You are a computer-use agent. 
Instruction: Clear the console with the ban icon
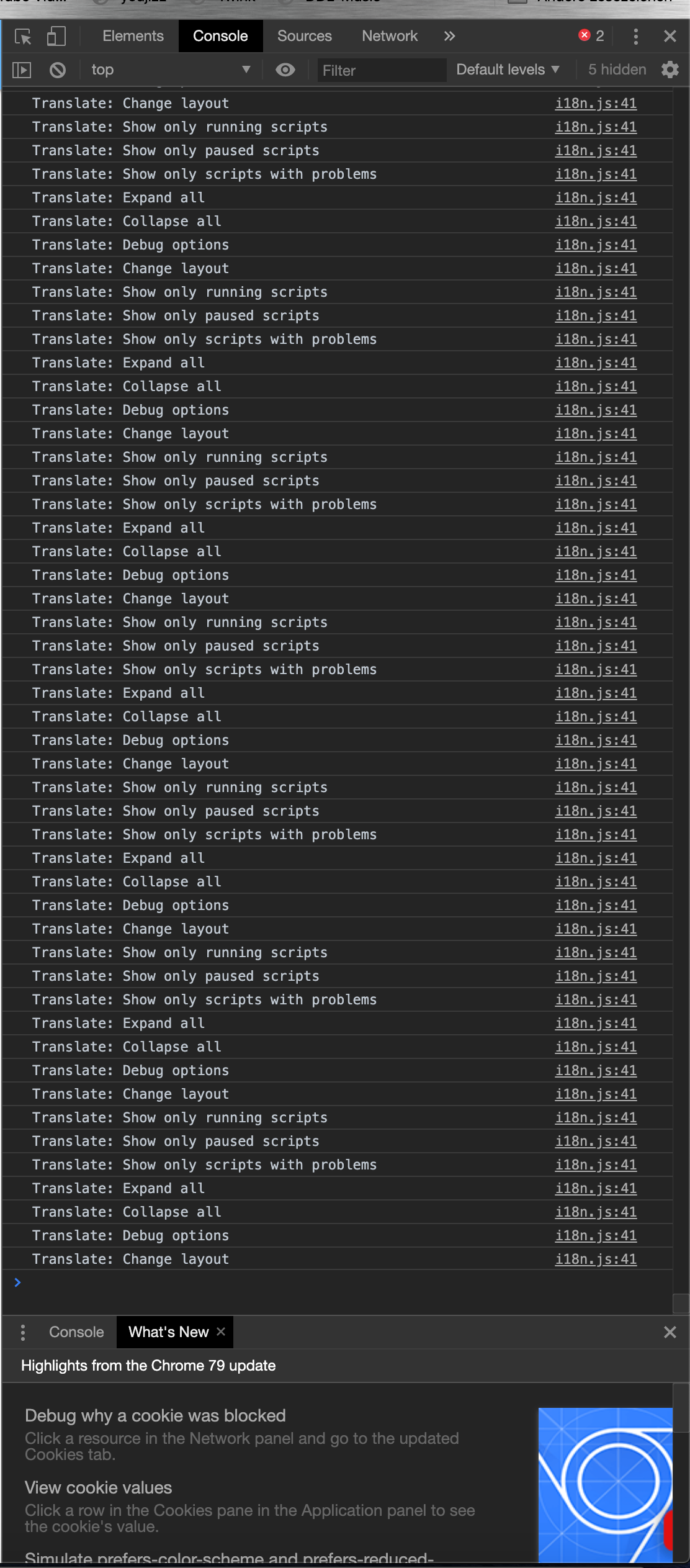pyautogui.click(x=58, y=70)
